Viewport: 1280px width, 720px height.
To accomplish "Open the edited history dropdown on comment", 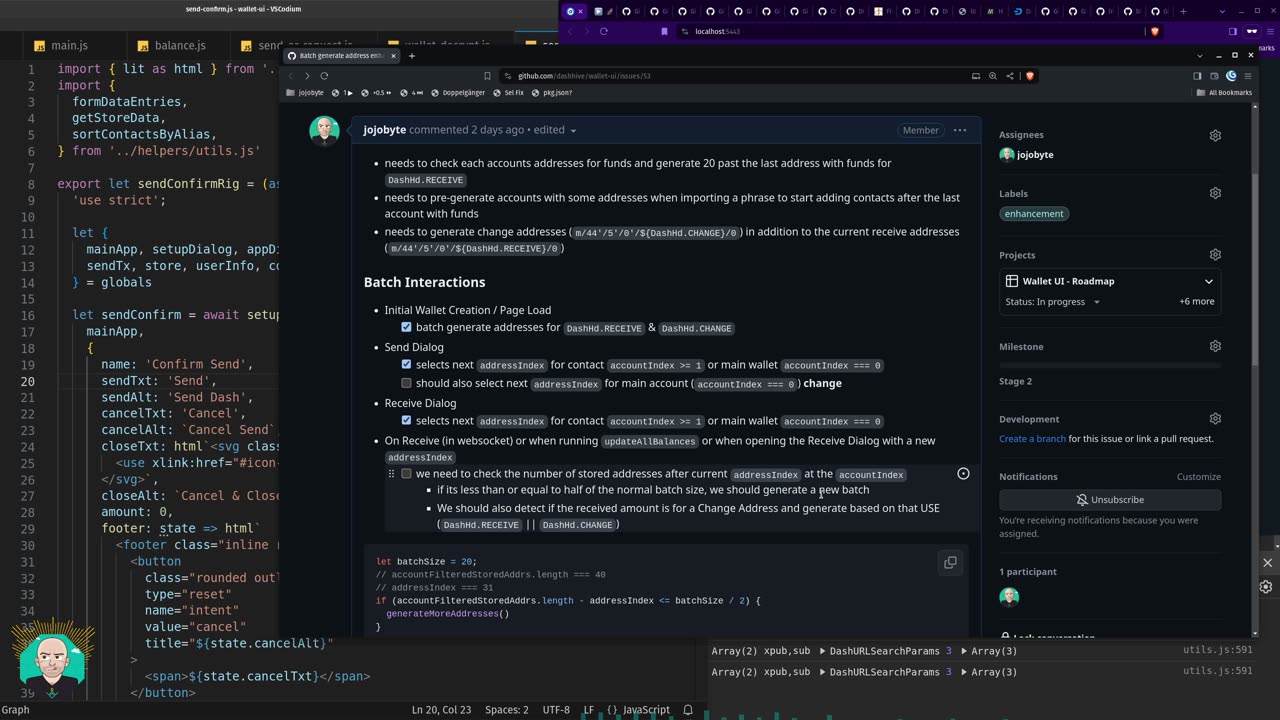I will pyautogui.click(x=555, y=130).
